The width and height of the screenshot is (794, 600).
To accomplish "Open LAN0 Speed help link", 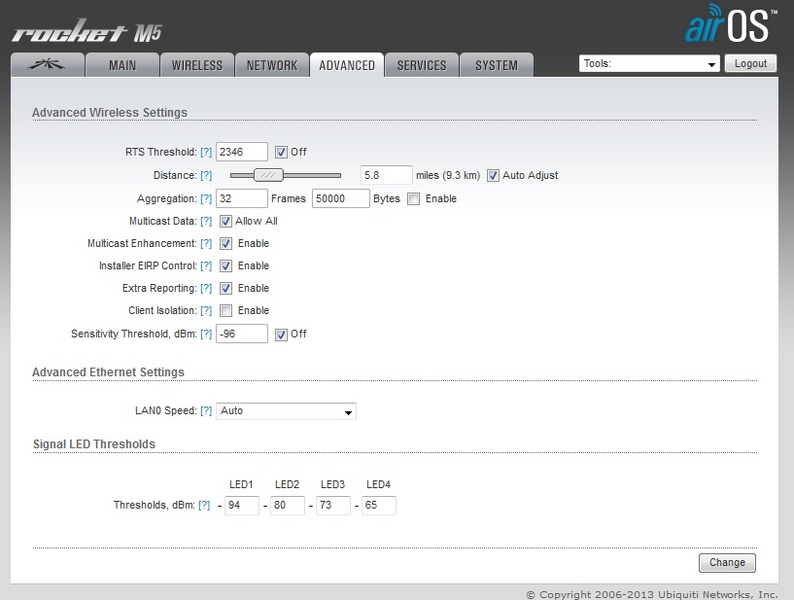I will click(x=206, y=411).
